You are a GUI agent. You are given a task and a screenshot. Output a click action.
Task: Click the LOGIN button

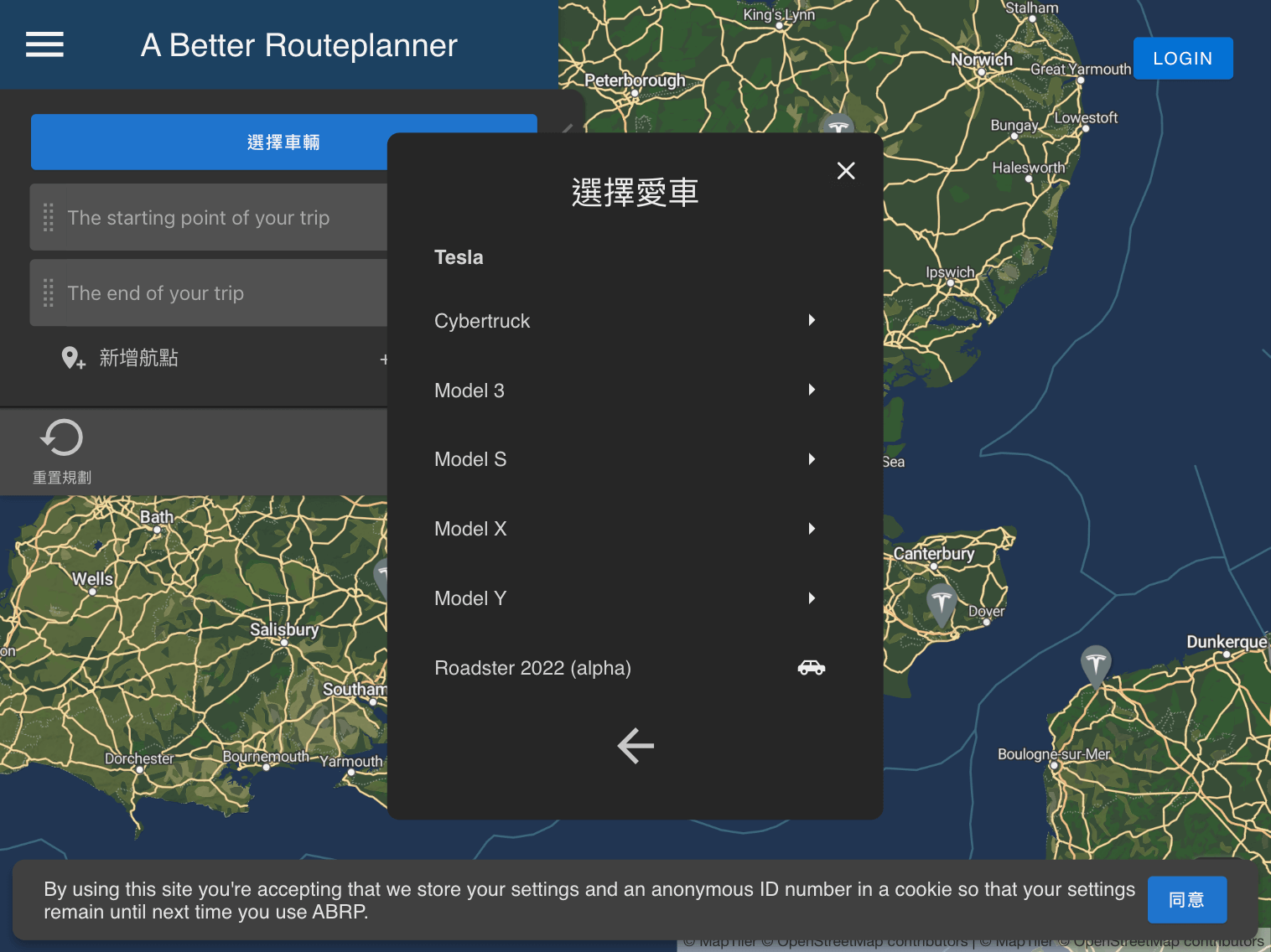[x=1183, y=59]
